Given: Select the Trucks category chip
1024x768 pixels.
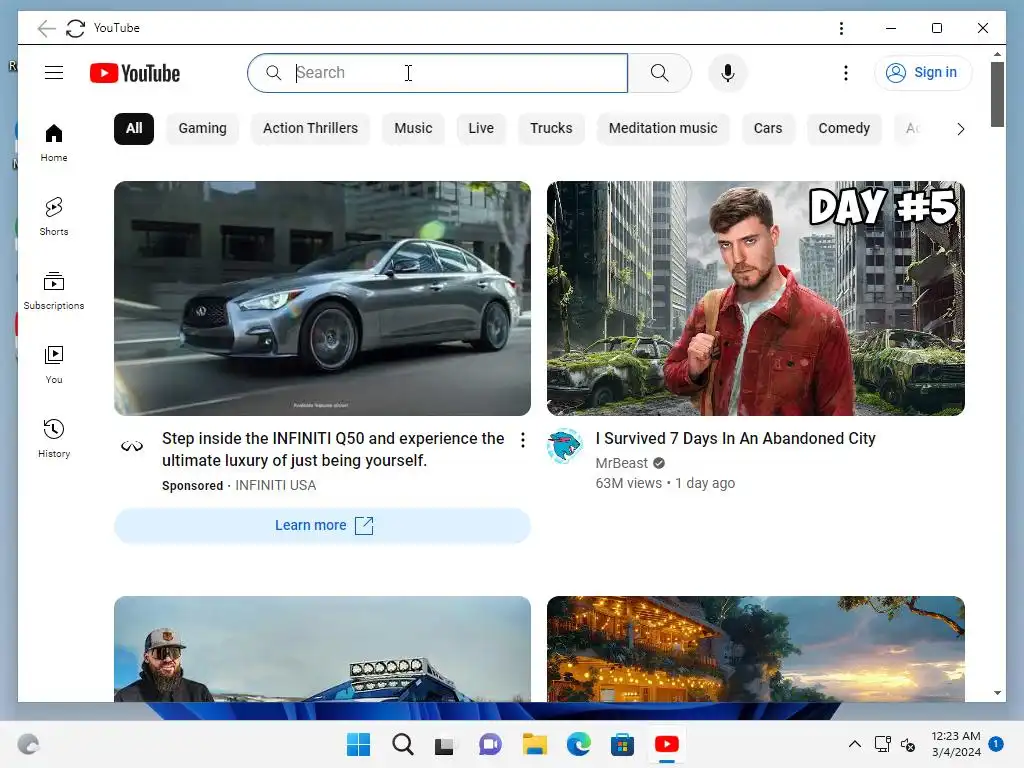Looking at the screenshot, I should coord(551,129).
